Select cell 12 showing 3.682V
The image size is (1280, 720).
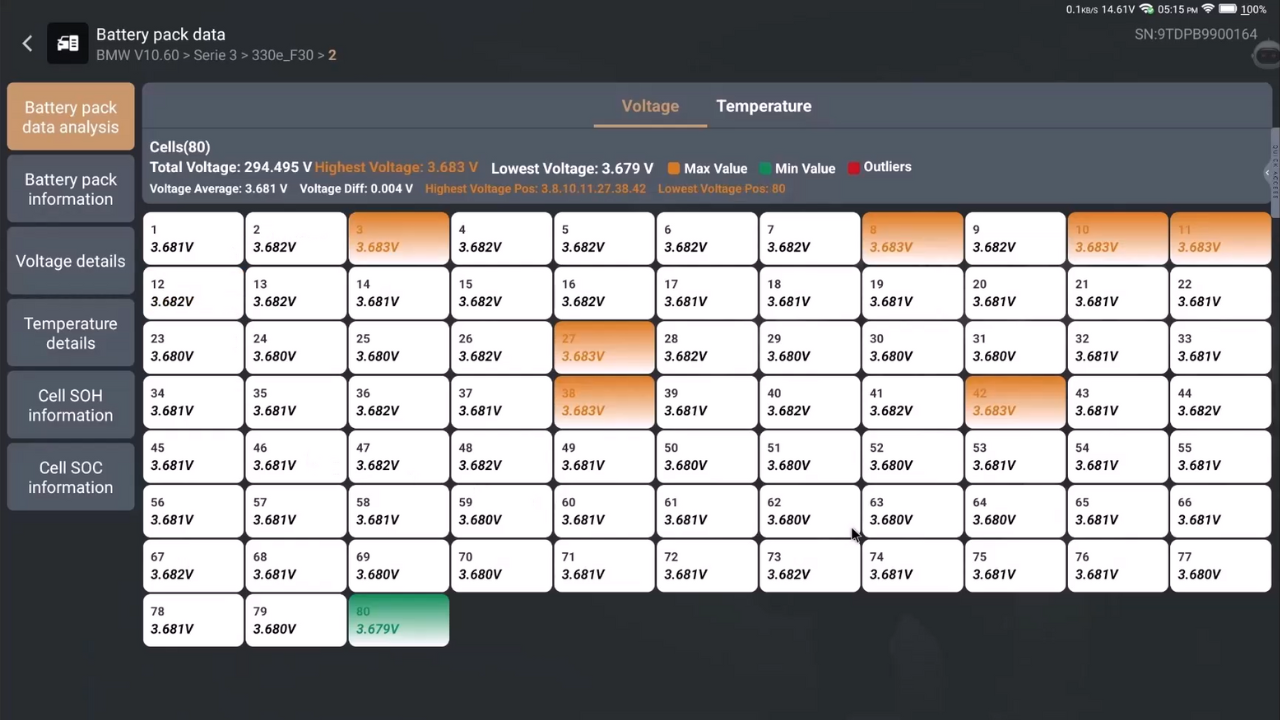[193, 293]
